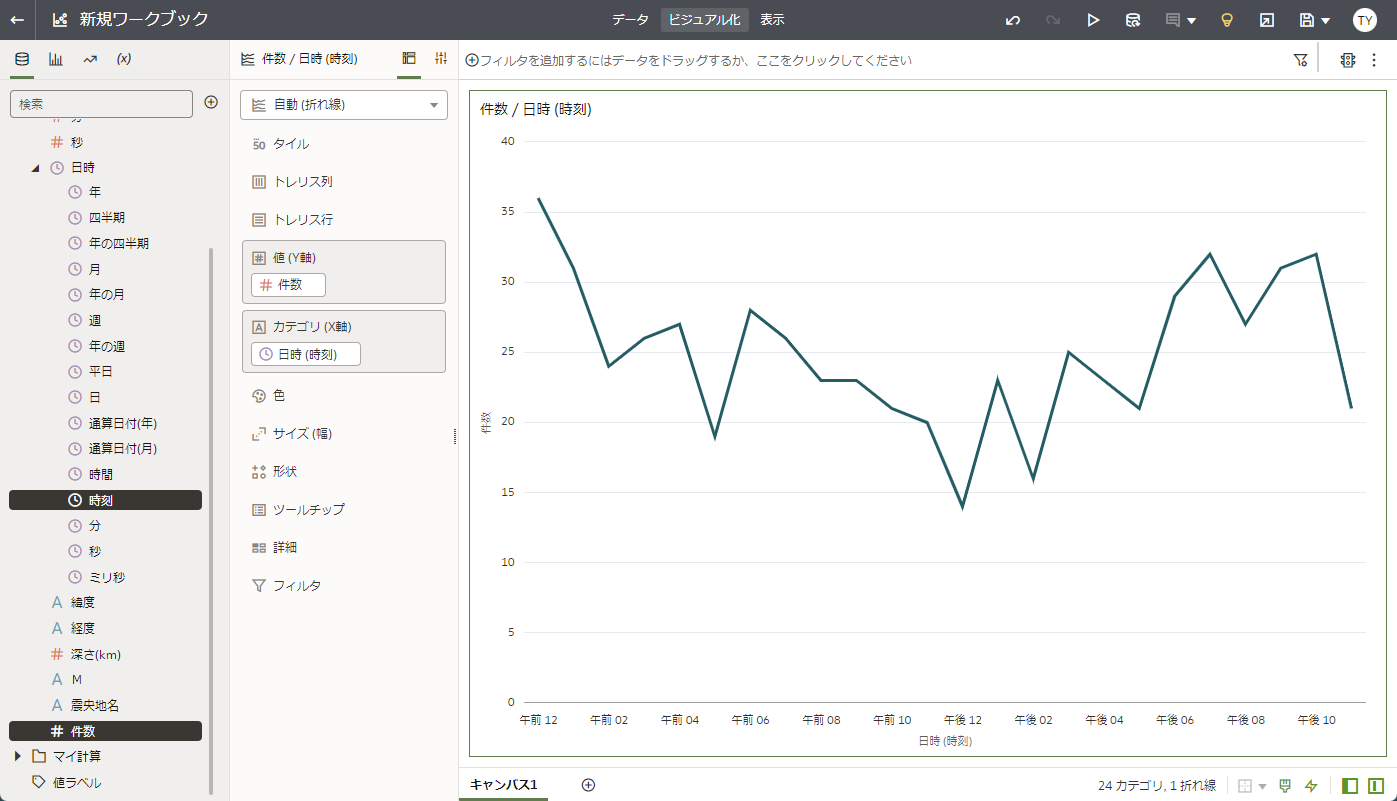Toggle the left data panel visibility

[x=1350, y=786]
